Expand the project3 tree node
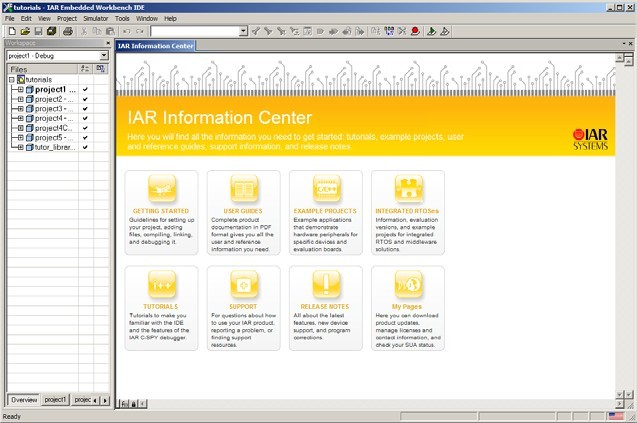 (20, 109)
